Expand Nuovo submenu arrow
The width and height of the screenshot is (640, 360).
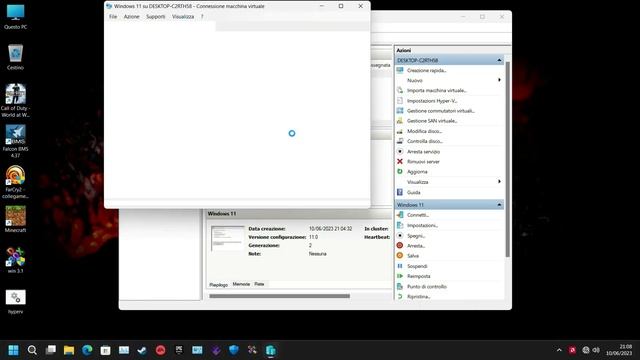click(499, 80)
